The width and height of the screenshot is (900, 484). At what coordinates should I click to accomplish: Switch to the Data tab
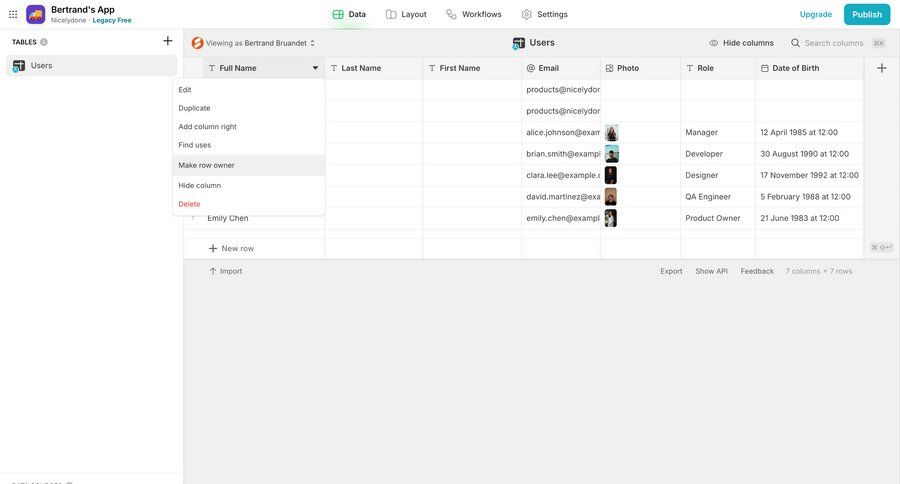349,14
